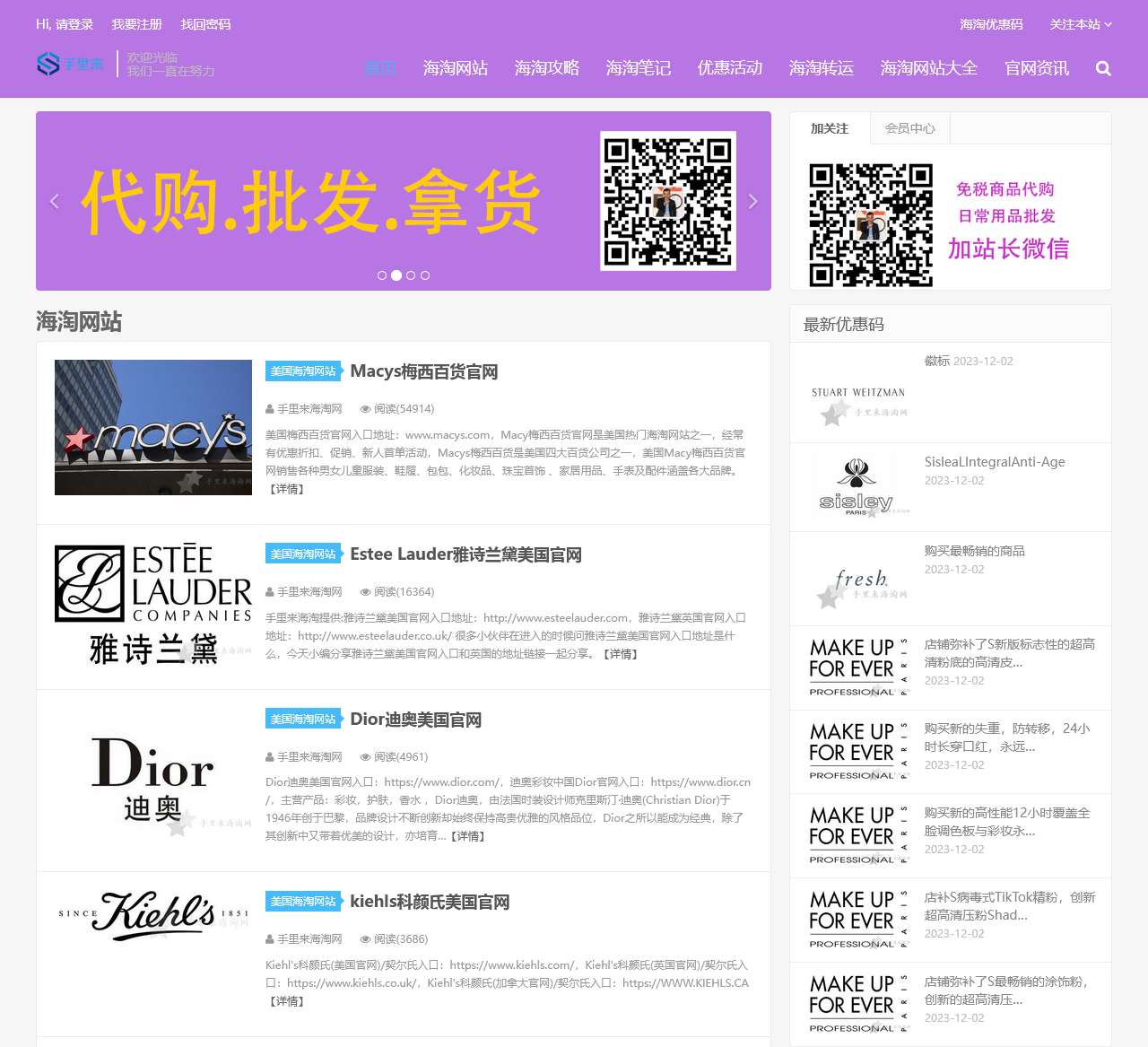Open Estee Lauder雅诗兰黛美国官网 article title
The height and width of the screenshot is (1047, 1148).
[465, 554]
